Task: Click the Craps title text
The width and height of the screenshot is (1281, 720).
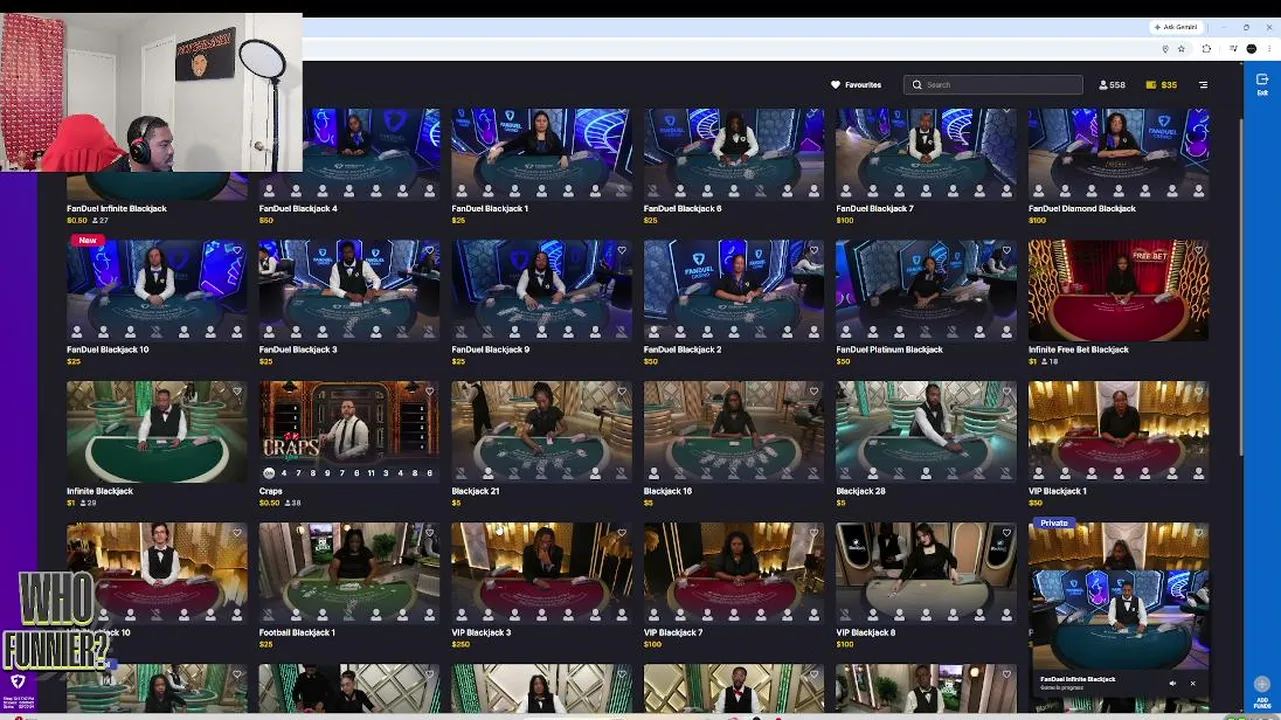Action: [271, 492]
